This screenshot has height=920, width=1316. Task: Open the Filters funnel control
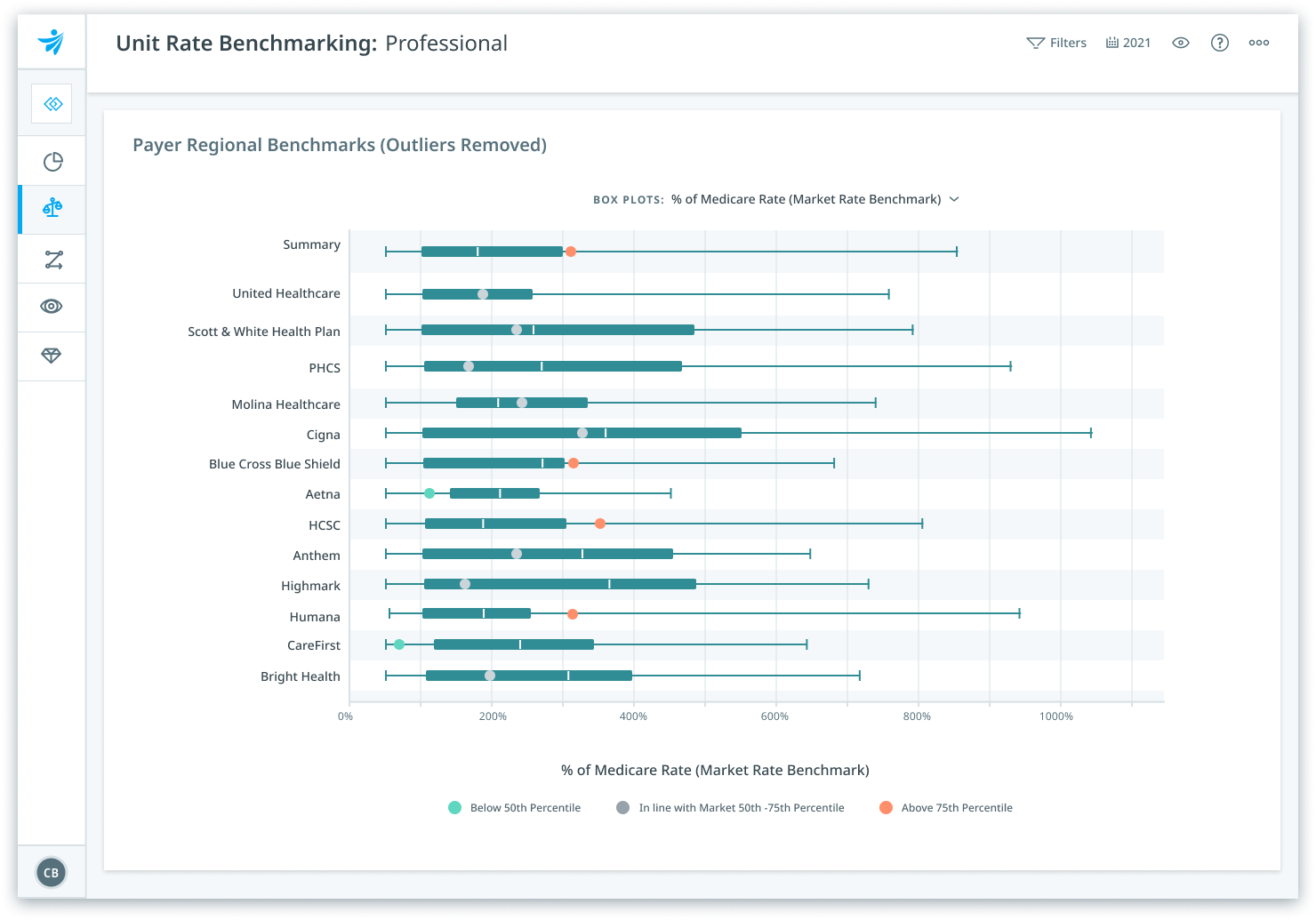1056,43
